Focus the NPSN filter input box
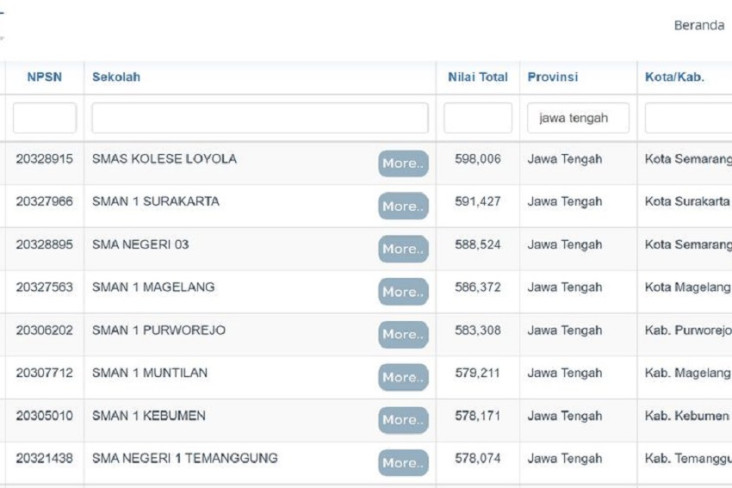 coord(45,118)
